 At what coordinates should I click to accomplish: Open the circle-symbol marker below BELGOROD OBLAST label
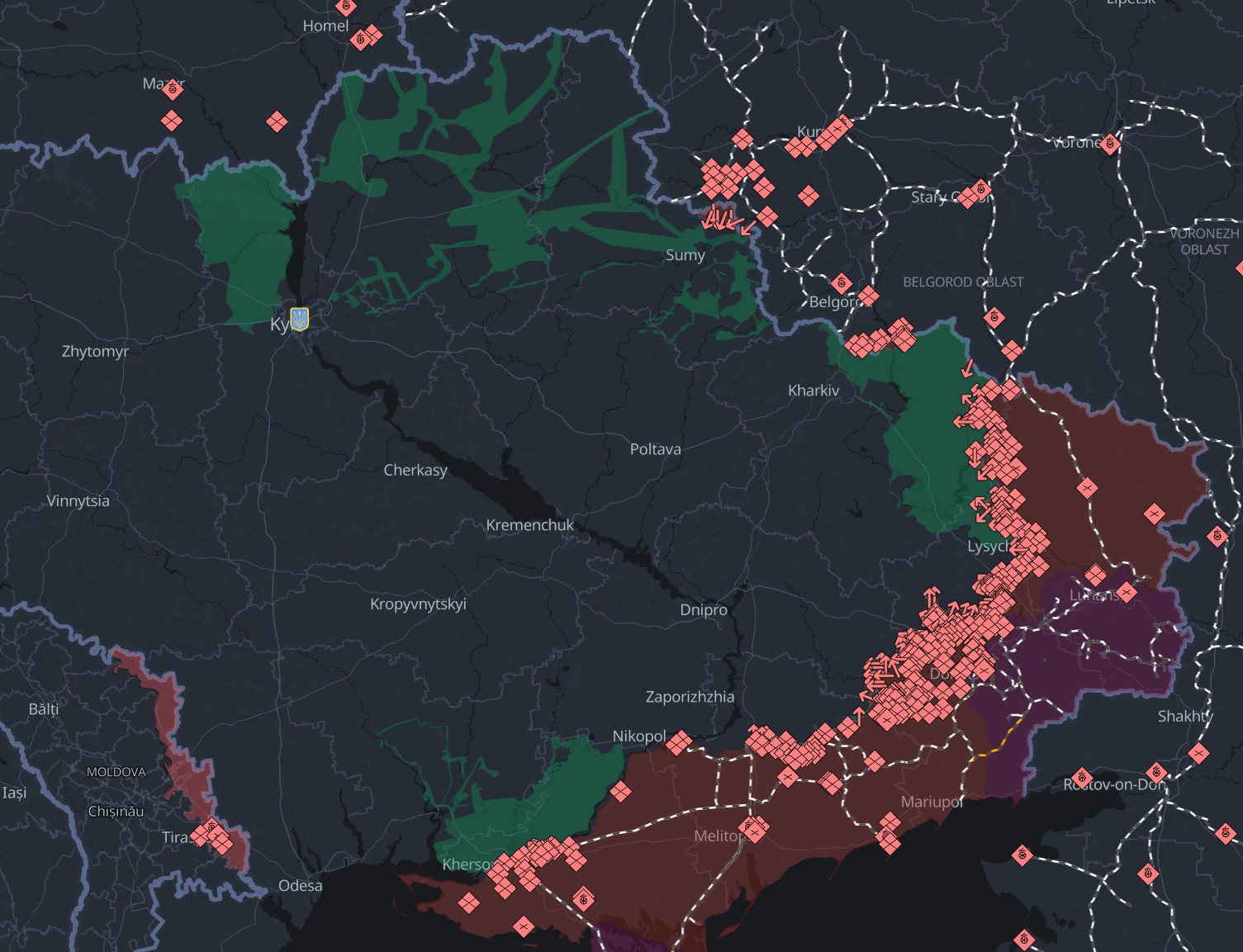point(995,317)
